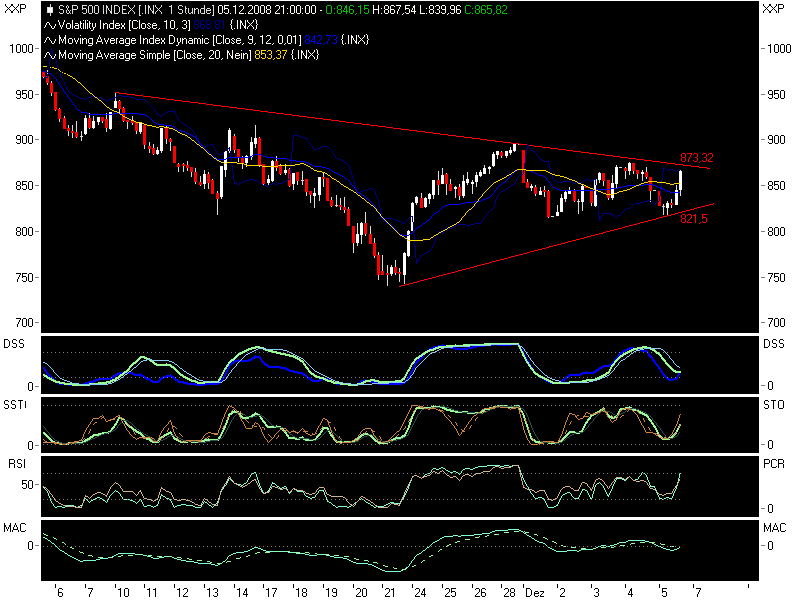Click the '12 date tick on time axis
Screen dimensions: 800x600
point(182,592)
